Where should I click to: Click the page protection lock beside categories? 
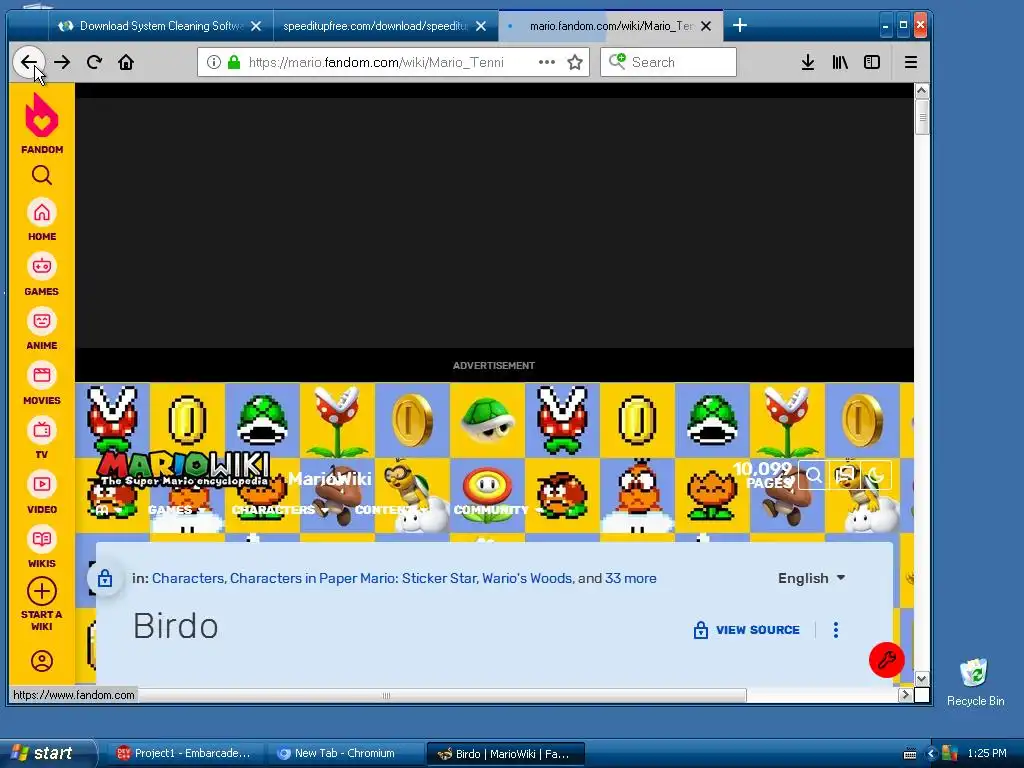point(105,578)
